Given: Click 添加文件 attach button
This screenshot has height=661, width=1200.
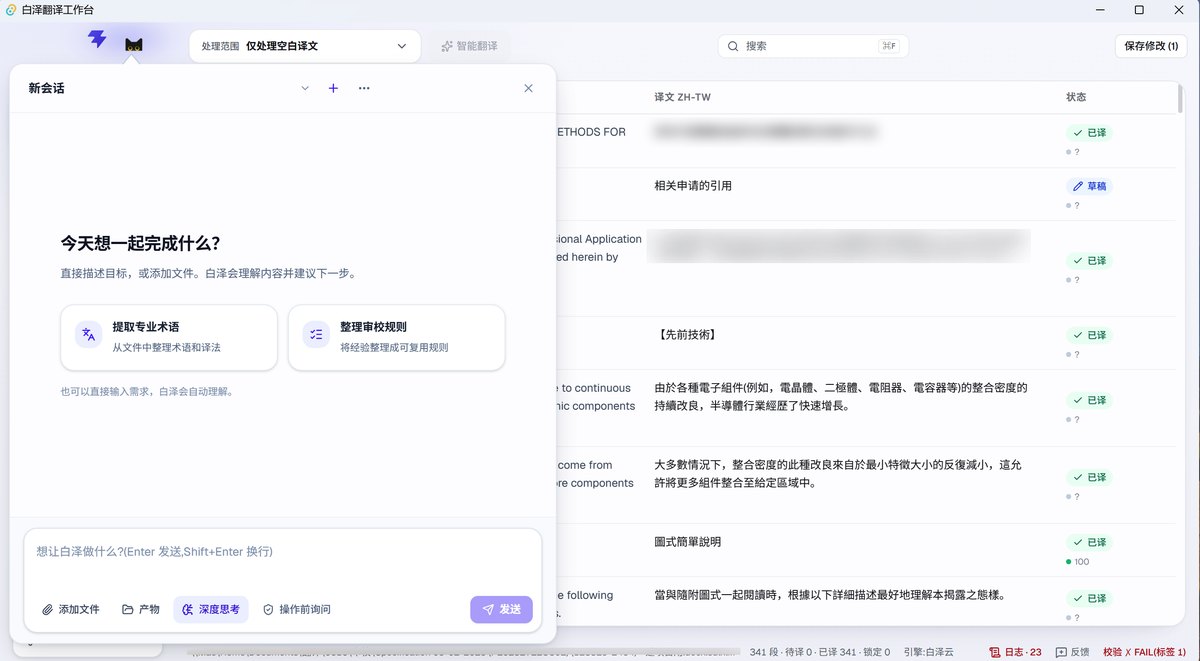Looking at the screenshot, I should (70, 609).
